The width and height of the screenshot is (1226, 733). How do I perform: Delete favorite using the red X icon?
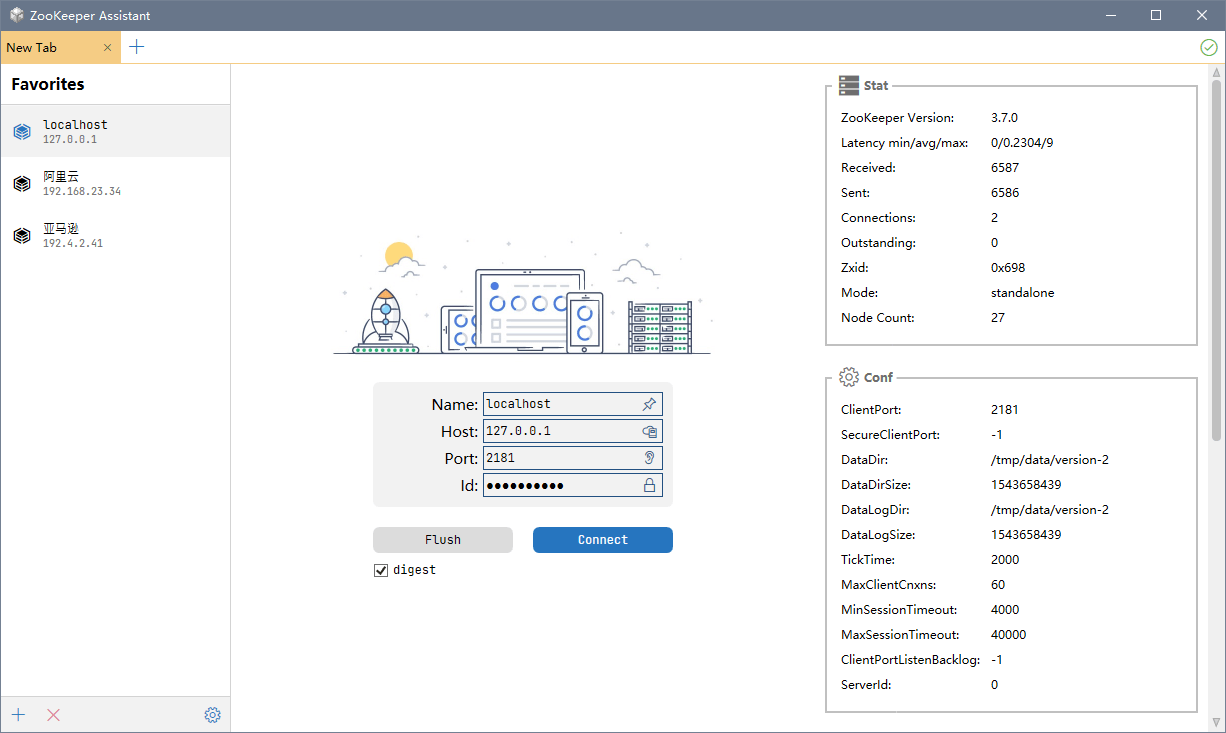(x=54, y=715)
